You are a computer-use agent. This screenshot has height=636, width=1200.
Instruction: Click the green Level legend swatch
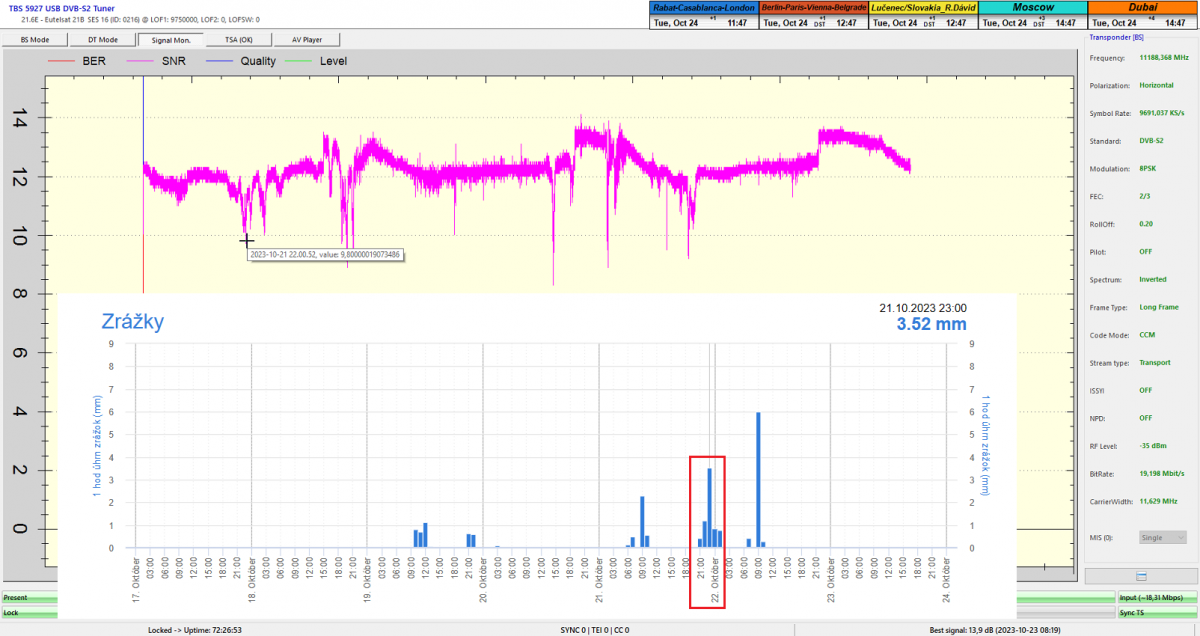(x=299, y=62)
